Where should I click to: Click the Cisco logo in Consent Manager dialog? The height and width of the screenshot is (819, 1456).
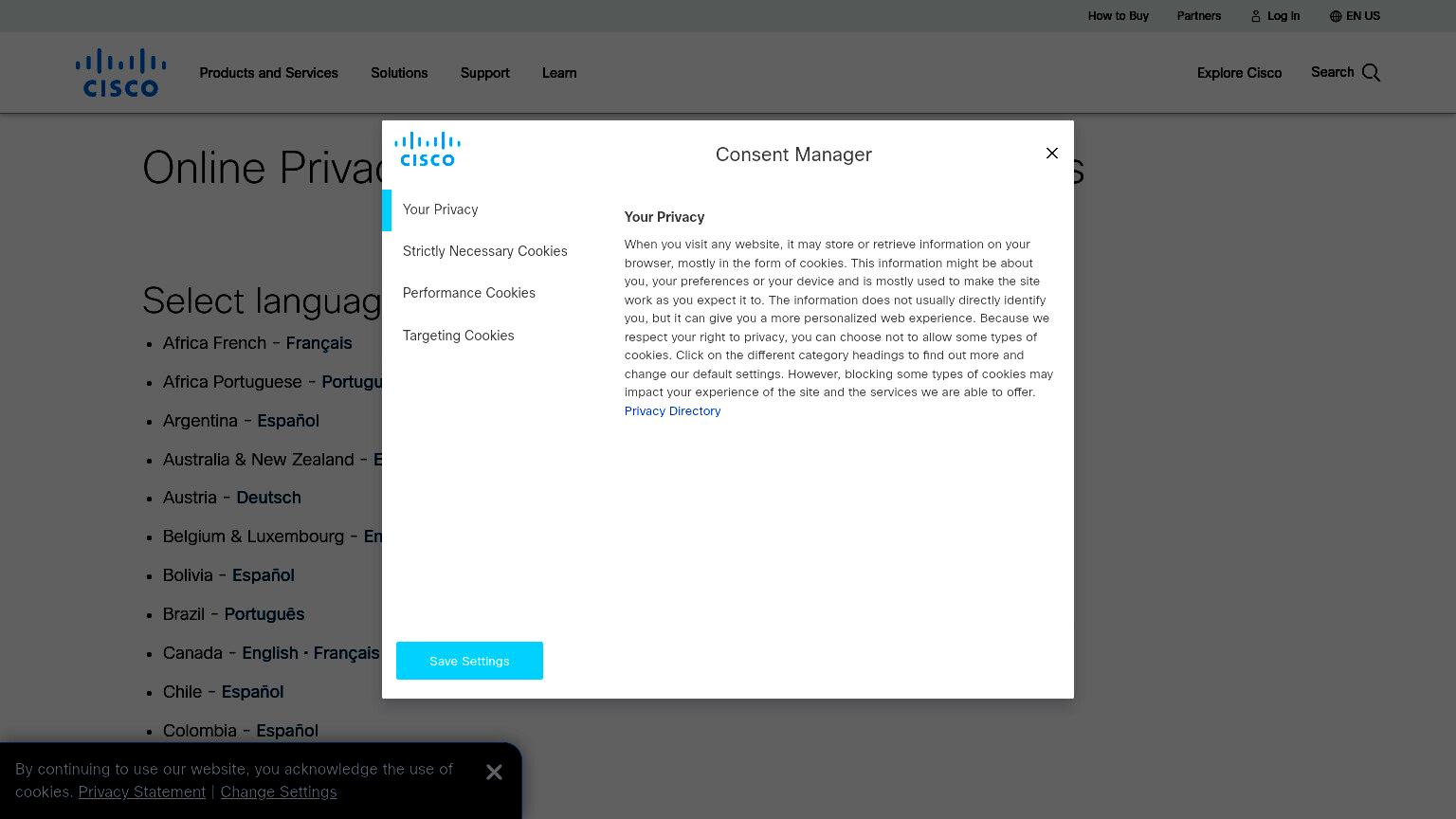pos(428,149)
